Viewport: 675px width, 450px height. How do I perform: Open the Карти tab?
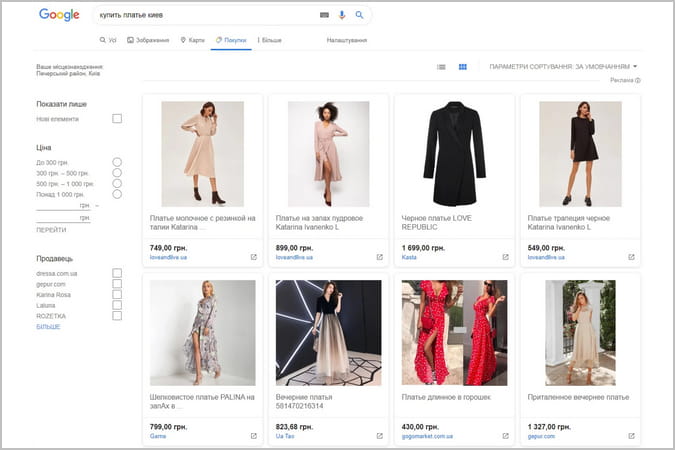pos(192,40)
